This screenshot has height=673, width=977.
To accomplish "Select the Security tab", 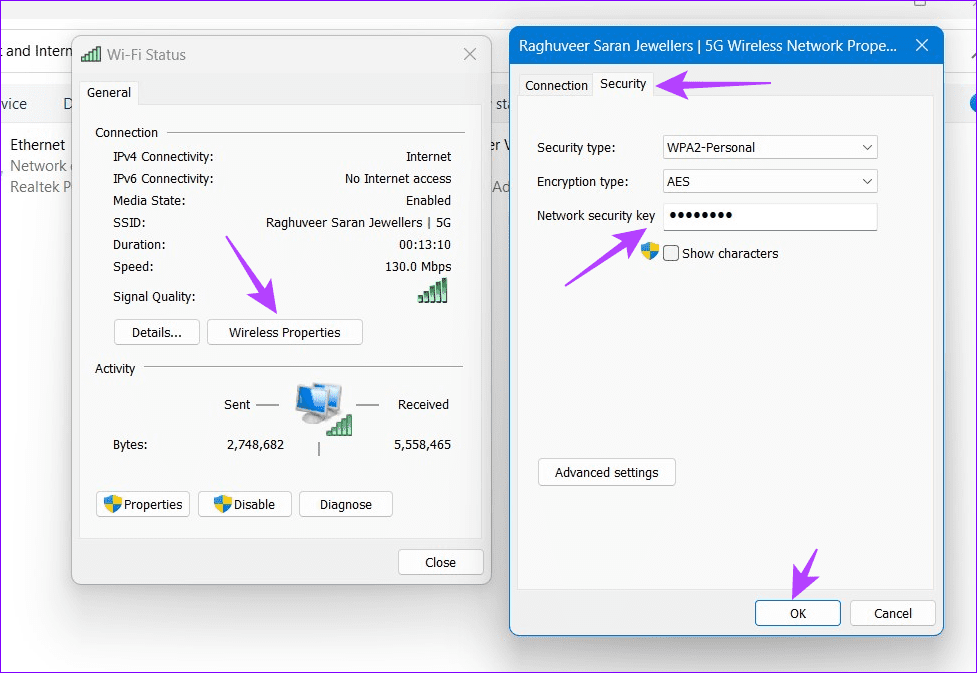I will click(x=622, y=84).
